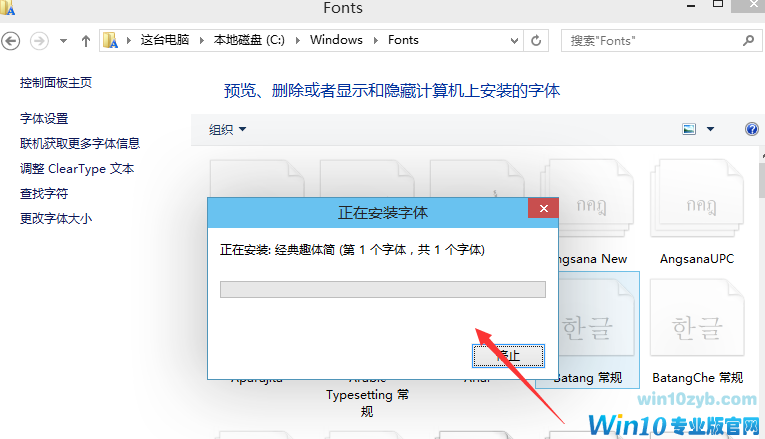Viewport: 765px width, 439px height.
Task: Refresh the Fonts folder view
Action: pos(537,41)
